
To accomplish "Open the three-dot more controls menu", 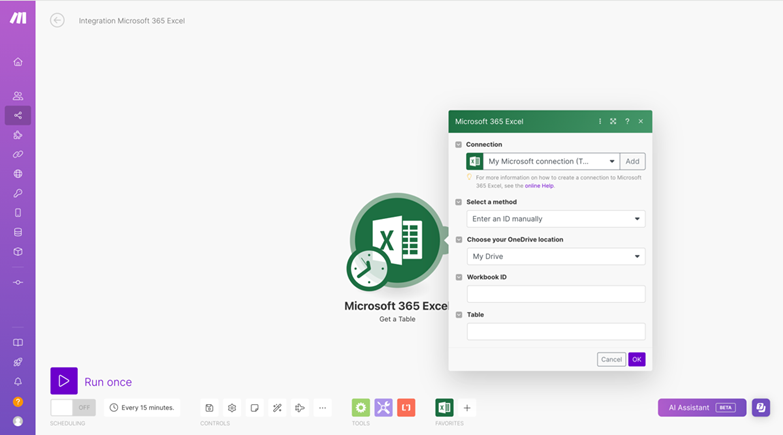I will click(x=323, y=408).
